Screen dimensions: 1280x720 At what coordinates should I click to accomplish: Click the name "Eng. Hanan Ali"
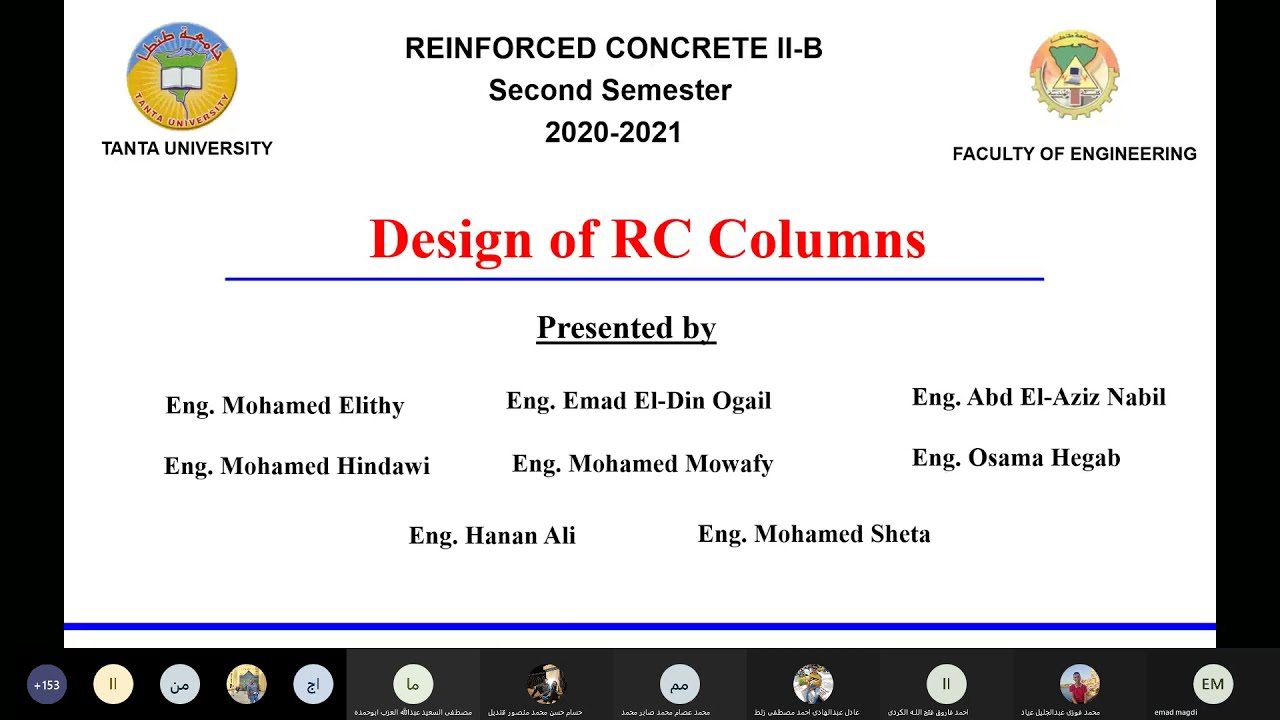pos(492,536)
